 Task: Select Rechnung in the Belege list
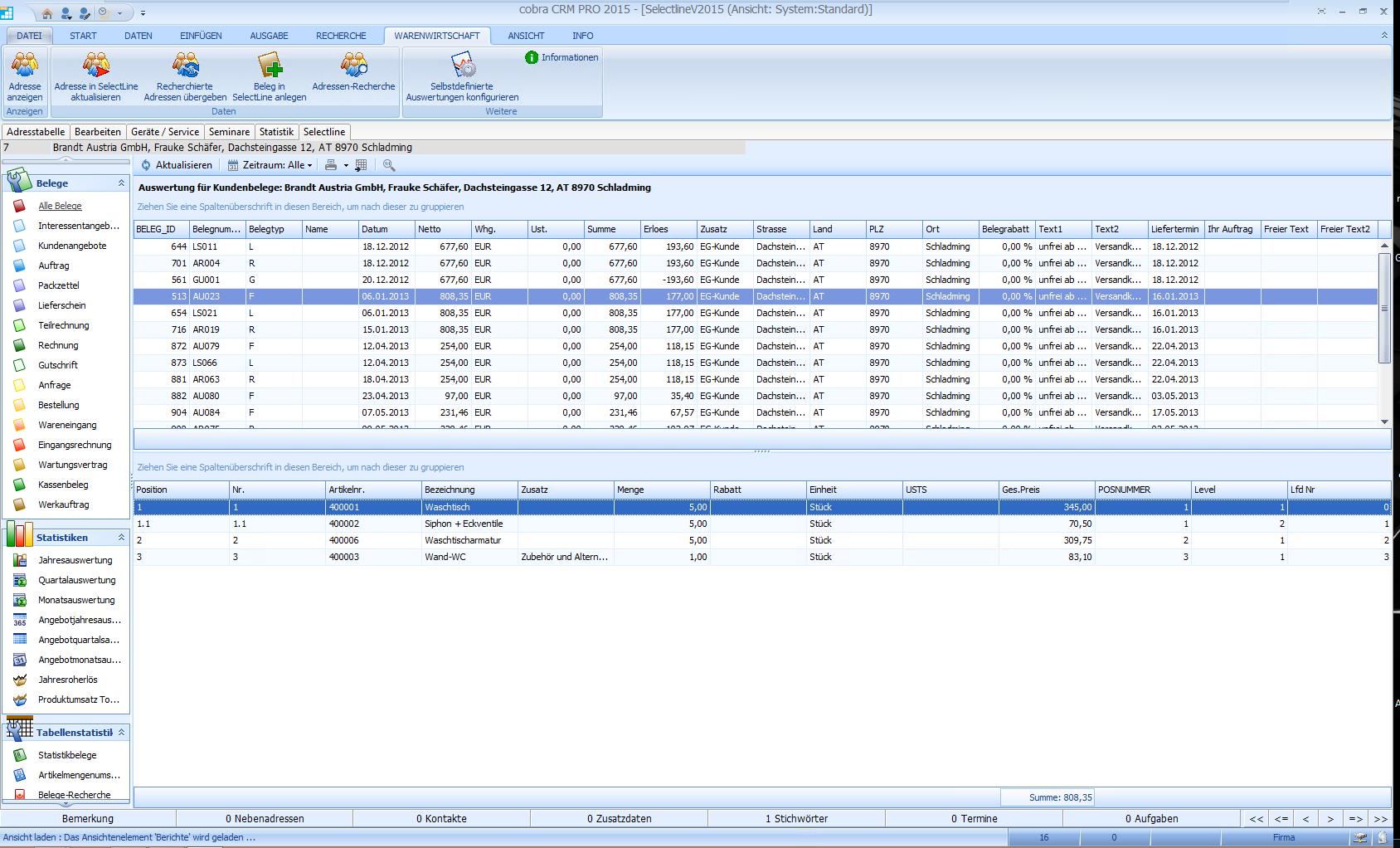pyautogui.click(x=58, y=345)
